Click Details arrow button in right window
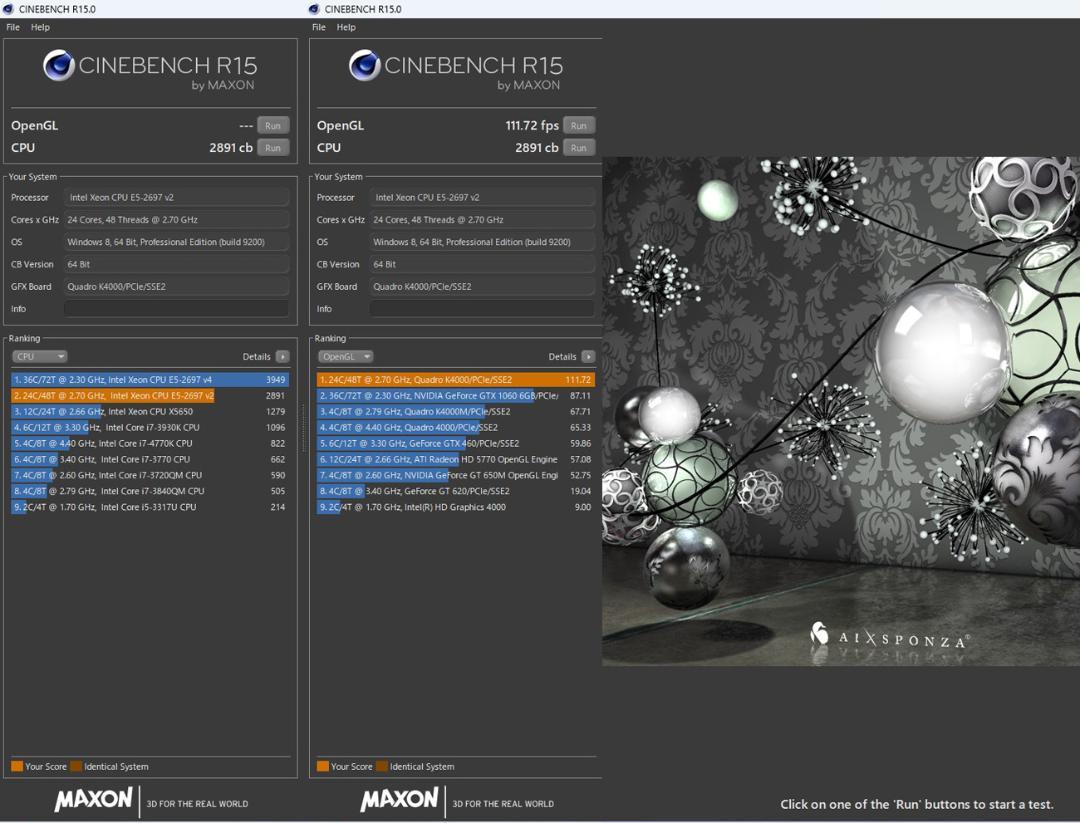The image size is (1080, 823). coord(588,356)
